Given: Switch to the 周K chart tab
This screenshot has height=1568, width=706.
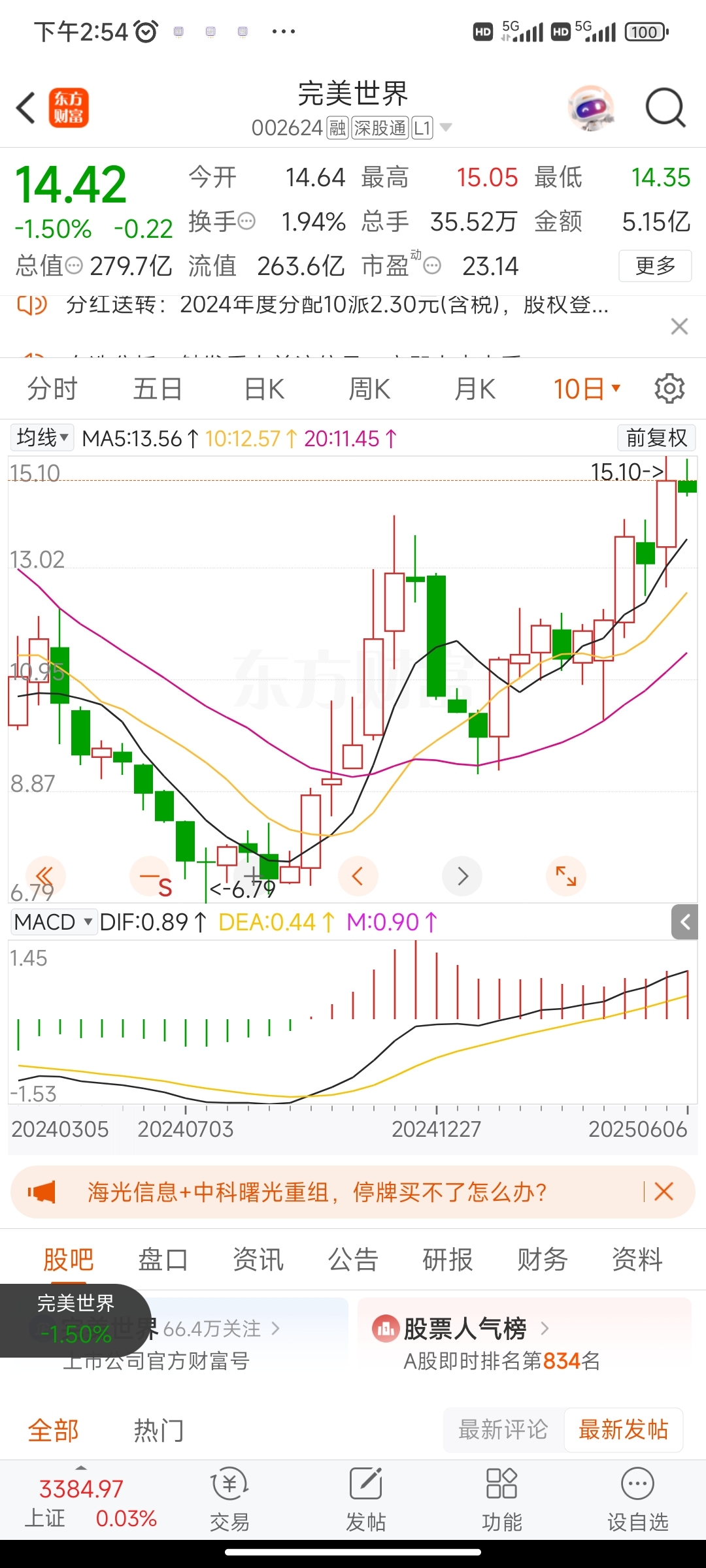Looking at the screenshot, I should 369,389.
